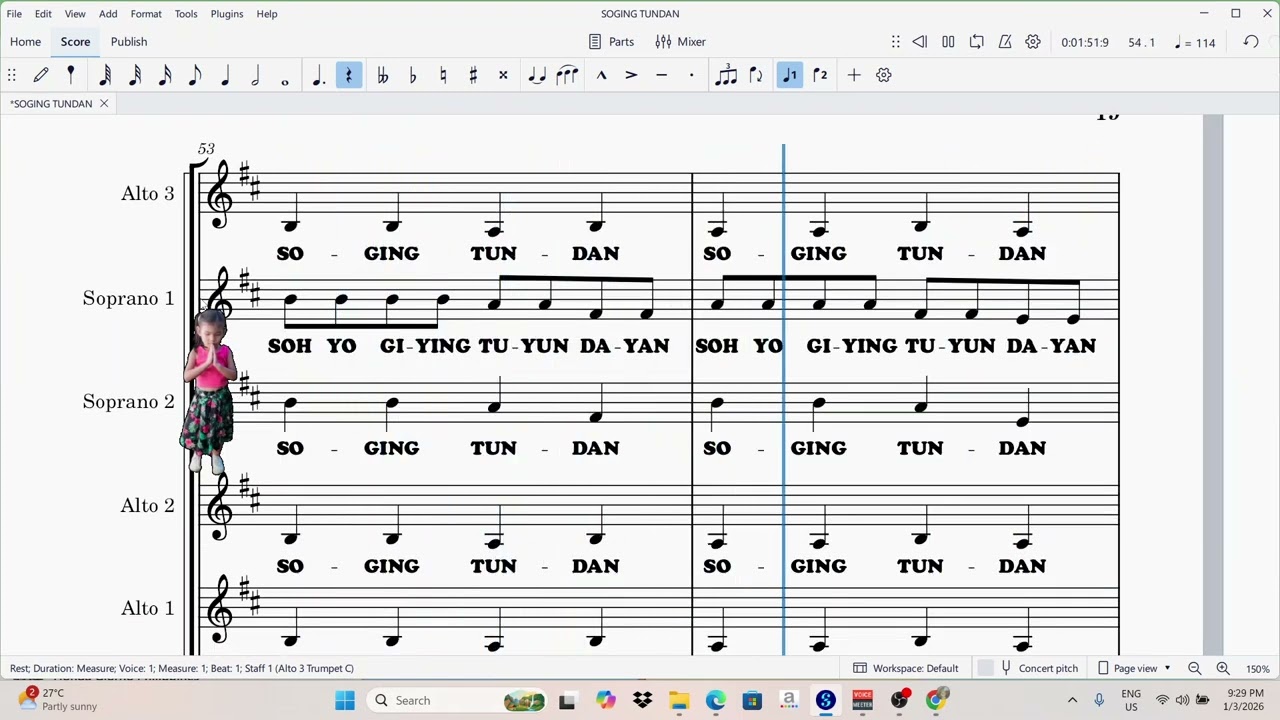Select the eighth note duration
Viewport: 1280px width, 720px height.
[195, 75]
